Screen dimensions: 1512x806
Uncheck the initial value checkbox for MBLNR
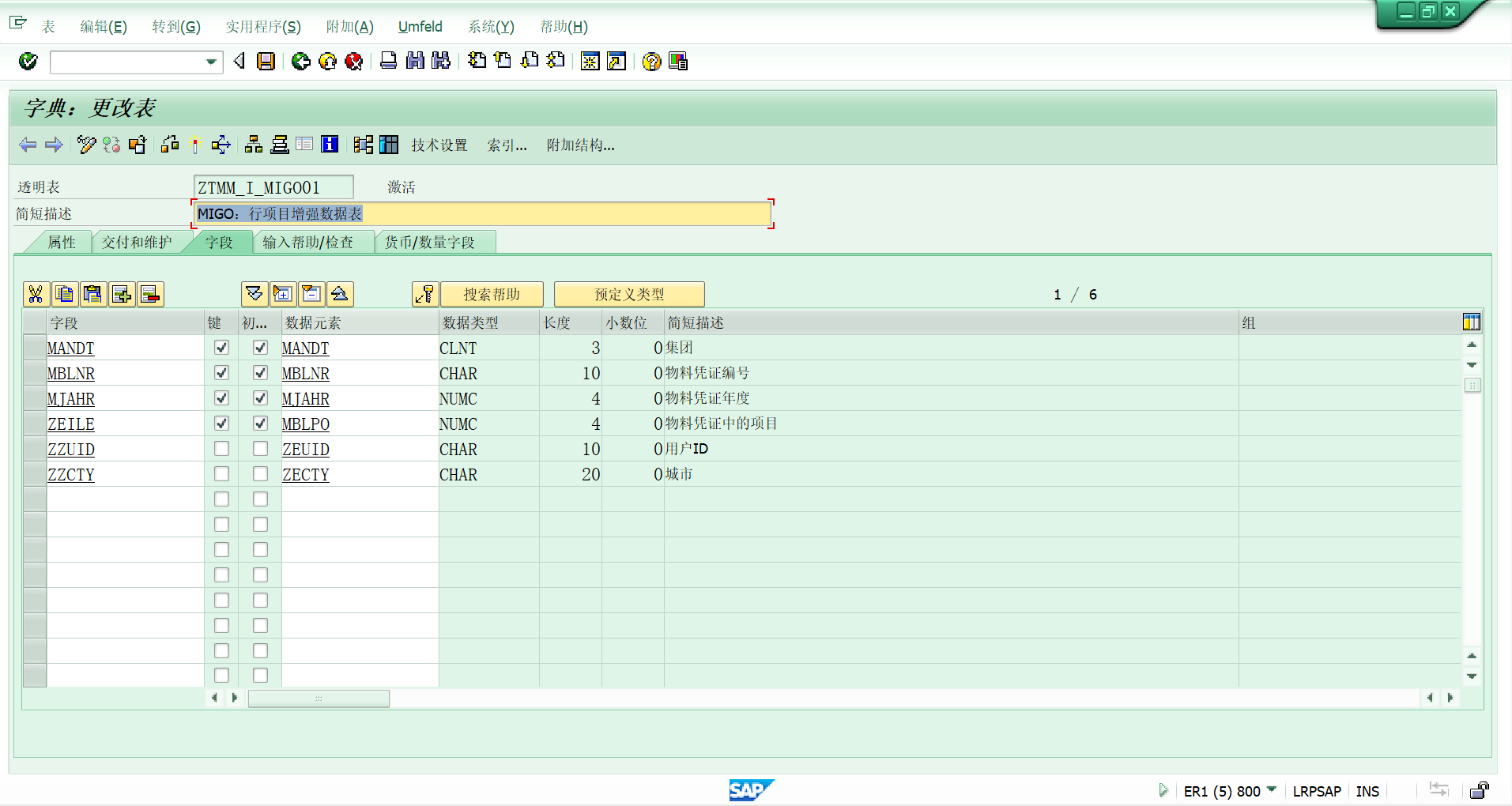coord(260,372)
